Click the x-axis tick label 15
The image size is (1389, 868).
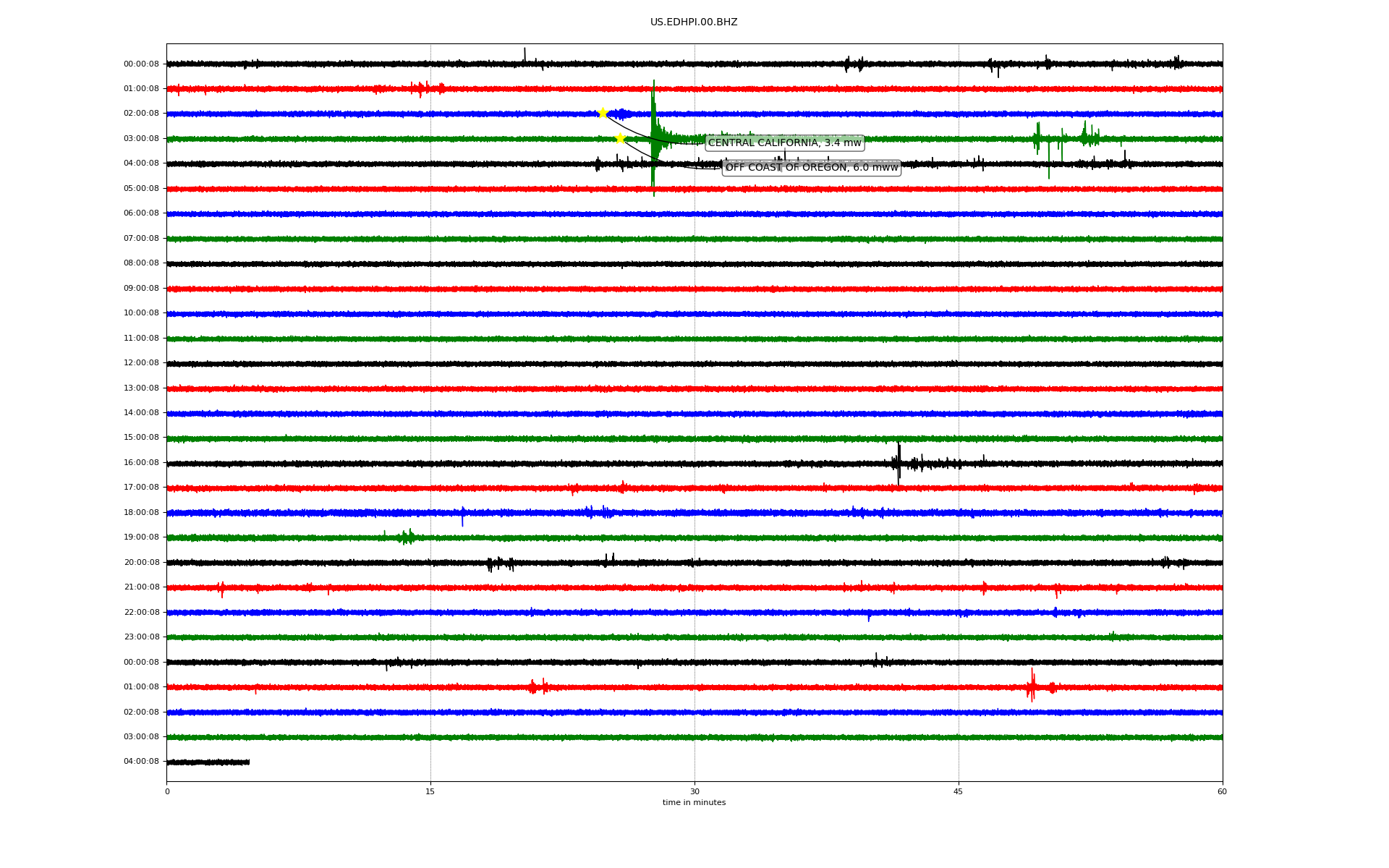click(430, 791)
